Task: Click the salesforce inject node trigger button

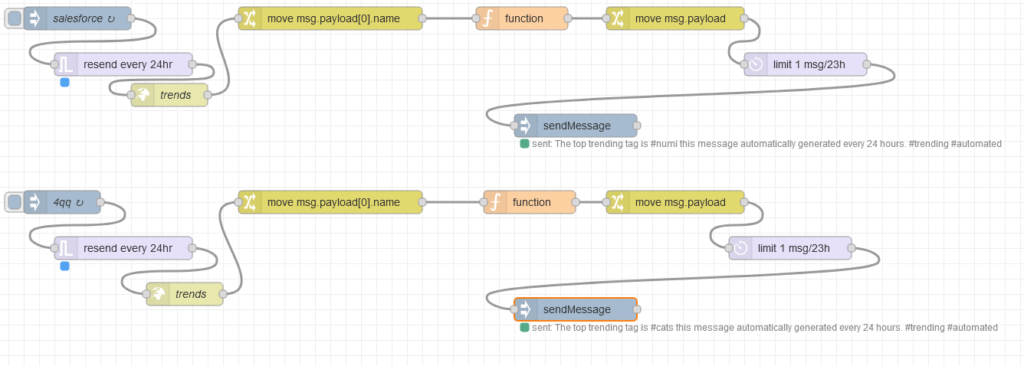Action: 13,19
